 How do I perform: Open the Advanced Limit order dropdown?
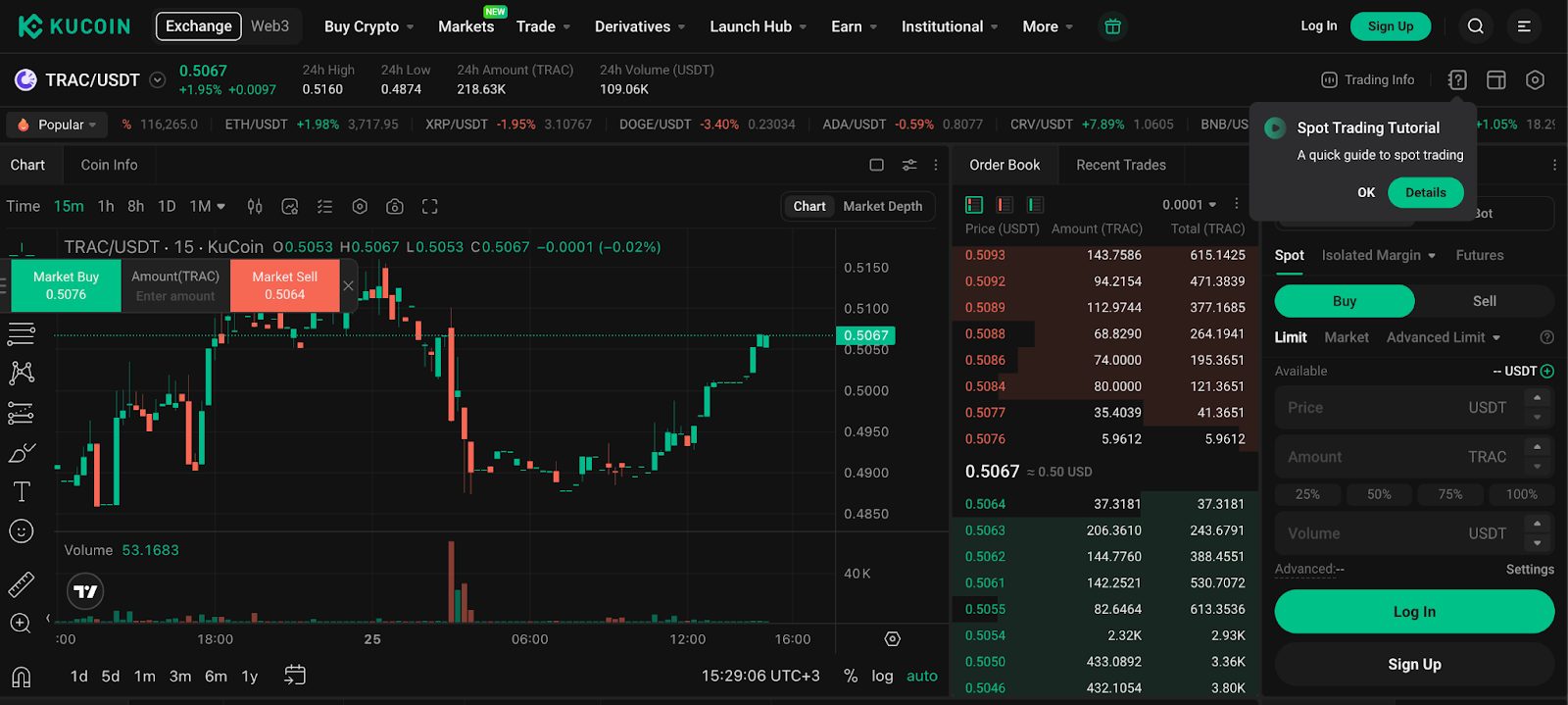(1444, 337)
